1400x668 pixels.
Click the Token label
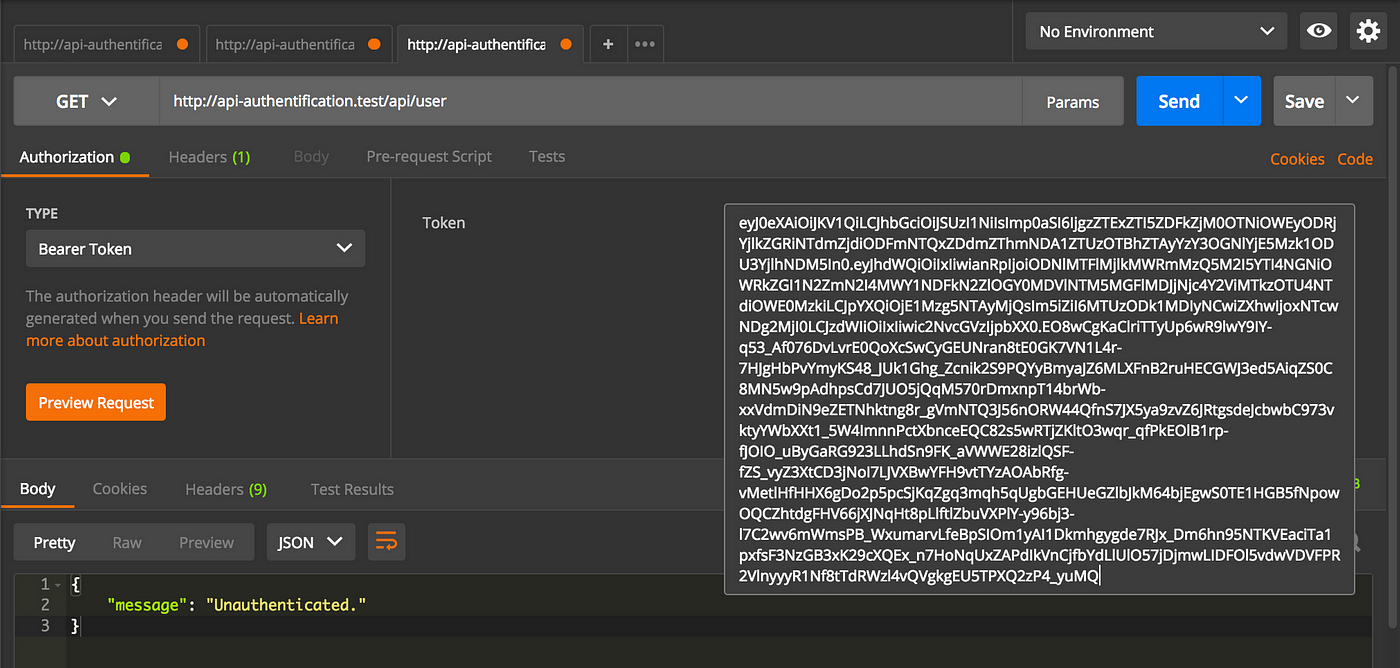(x=444, y=222)
